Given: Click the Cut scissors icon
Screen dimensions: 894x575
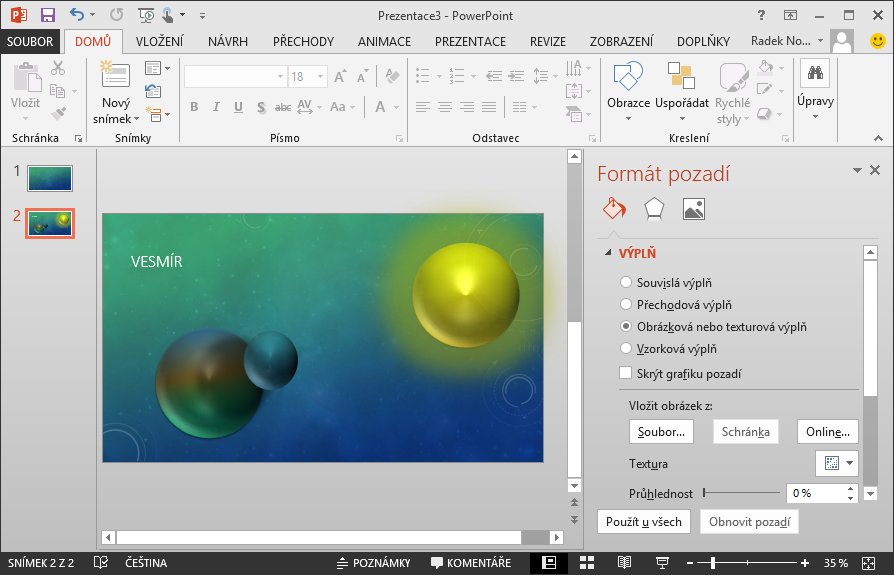Looking at the screenshot, I should 58,68.
